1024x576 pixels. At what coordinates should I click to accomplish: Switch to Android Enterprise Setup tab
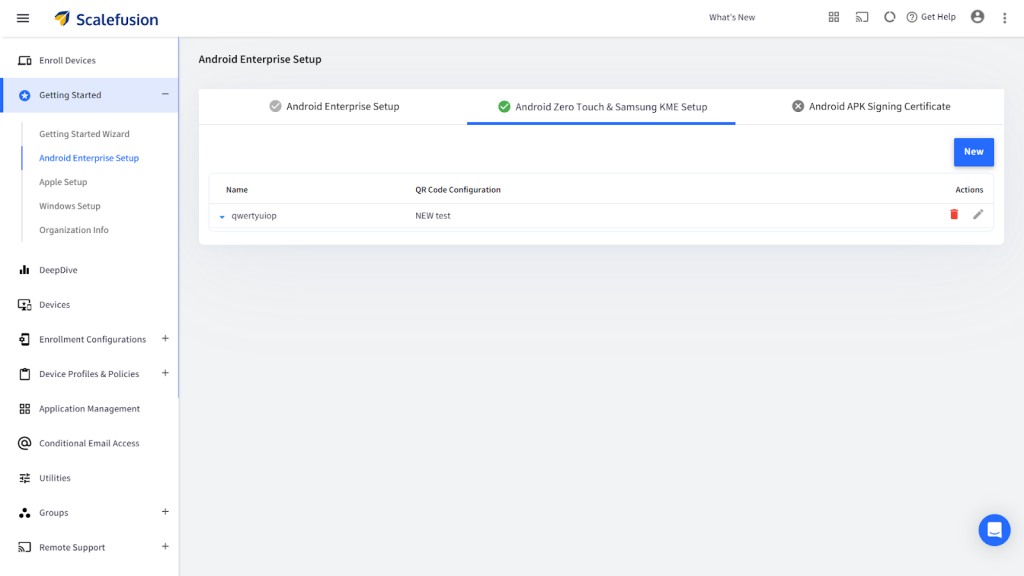click(x=334, y=106)
